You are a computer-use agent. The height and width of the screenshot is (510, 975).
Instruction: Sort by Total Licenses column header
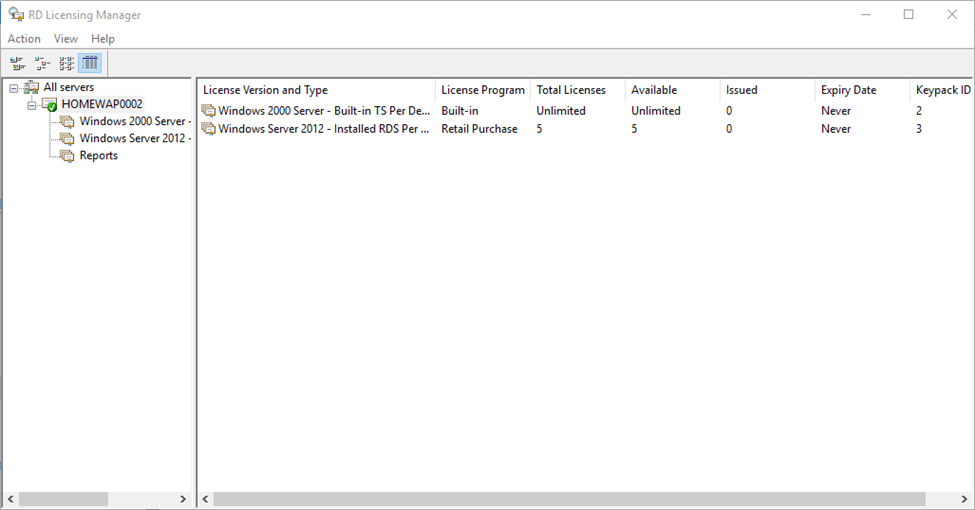pos(578,90)
